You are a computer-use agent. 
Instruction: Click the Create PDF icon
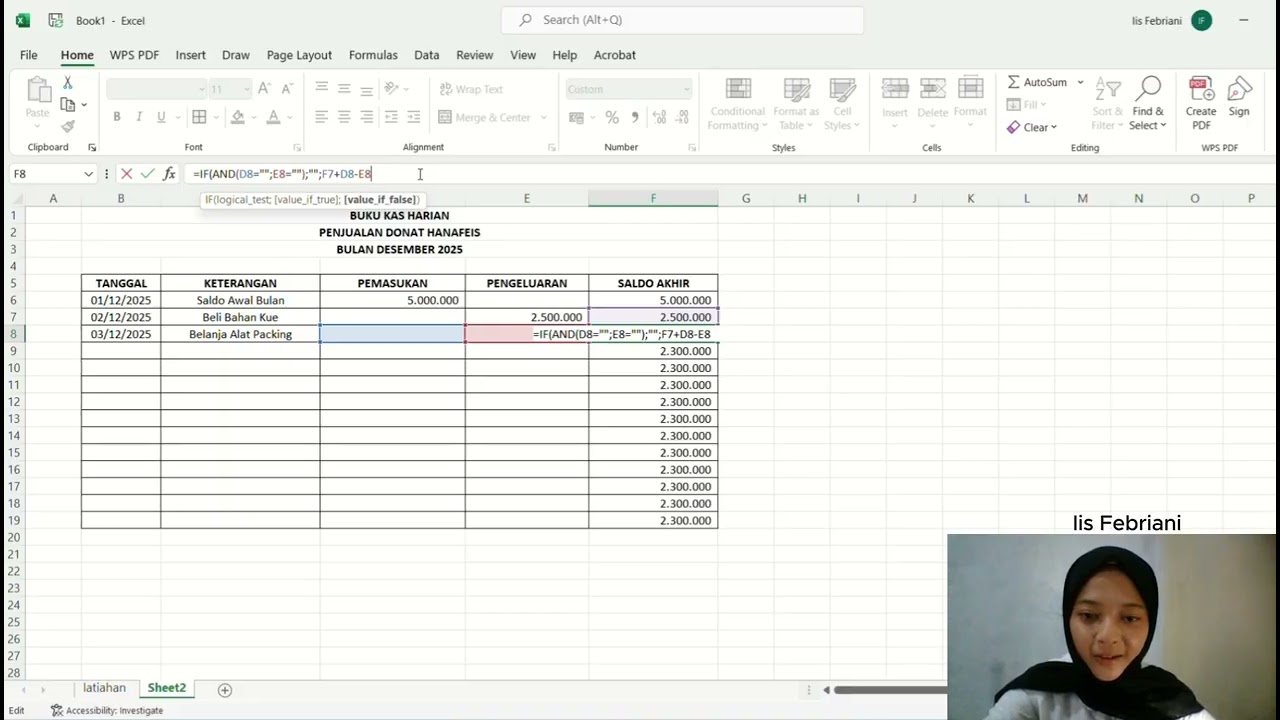tap(1201, 102)
